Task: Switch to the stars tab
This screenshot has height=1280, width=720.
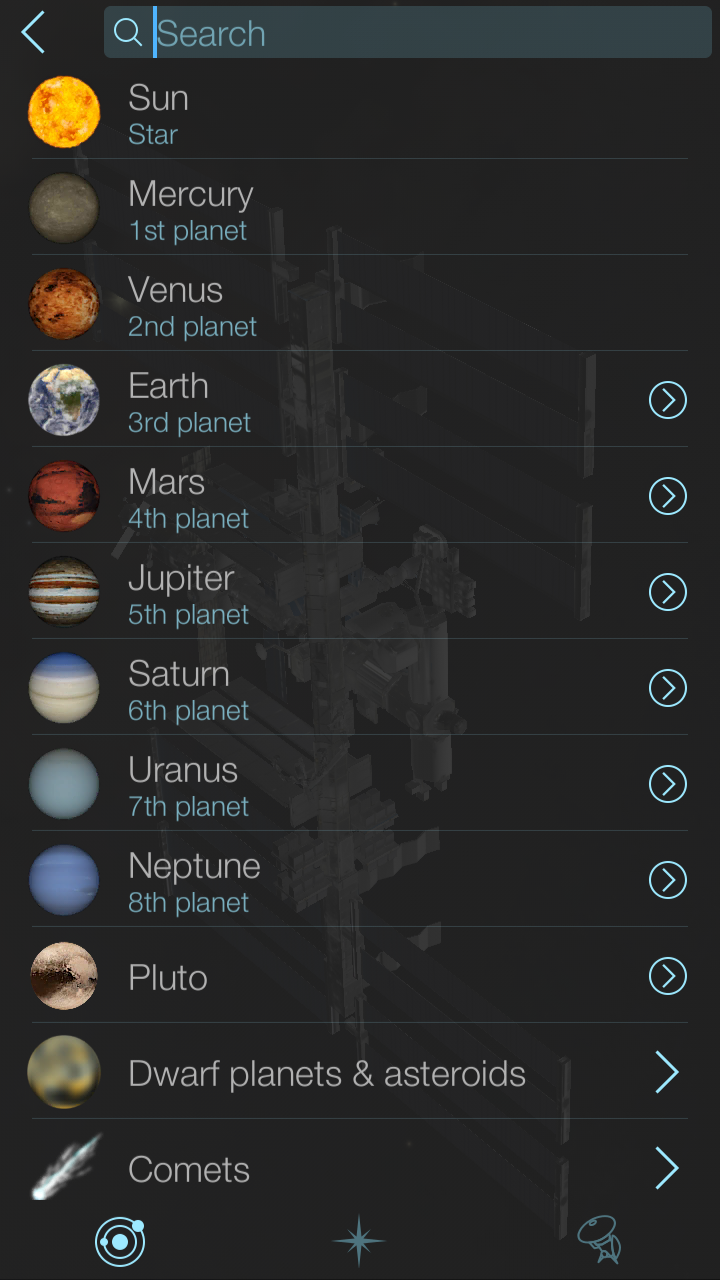Action: pyautogui.click(x=359, y=1241)
